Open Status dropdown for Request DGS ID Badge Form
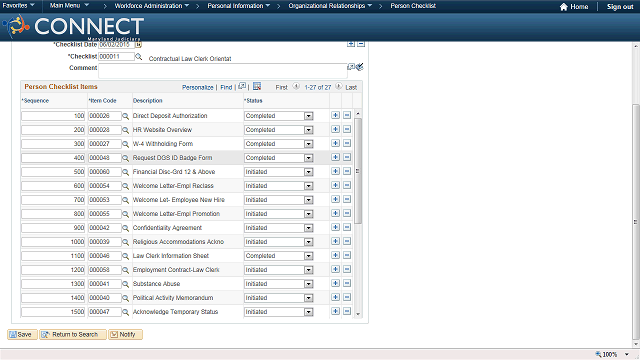Viewport: 640px width, 360px height. 309,158
